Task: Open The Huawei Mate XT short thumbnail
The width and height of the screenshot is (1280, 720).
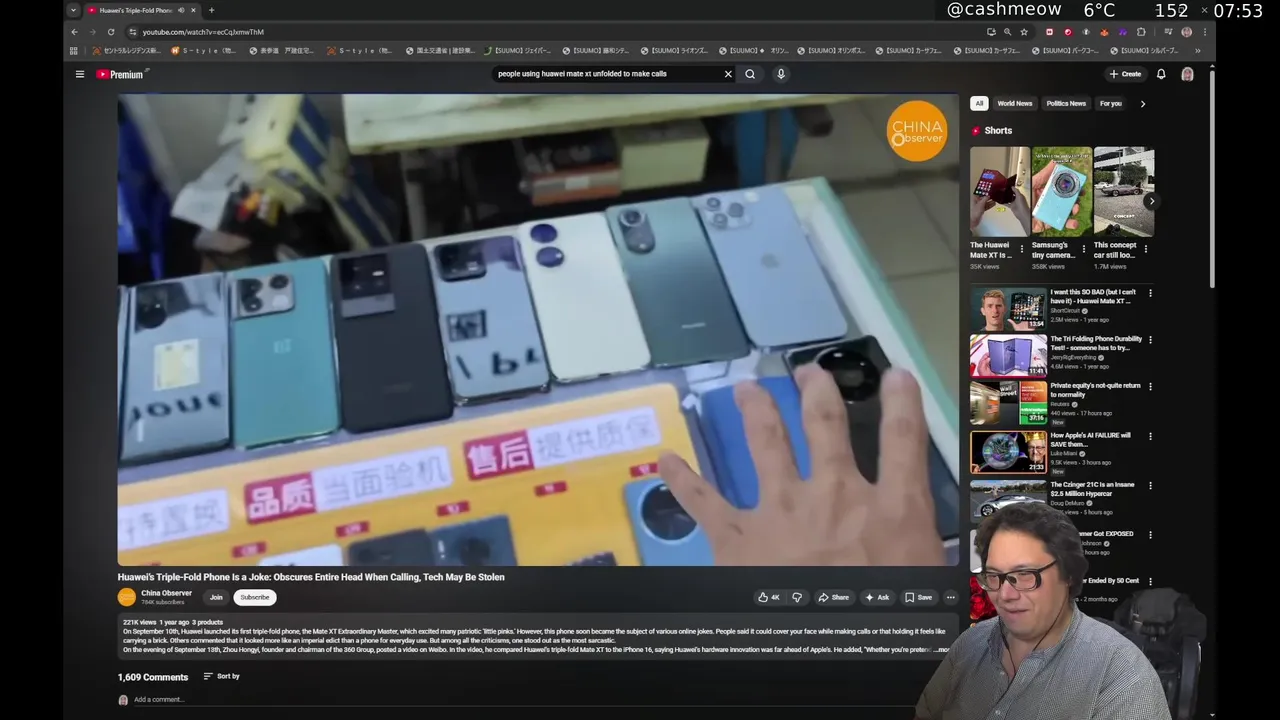Action: click(x=999, y=191)
